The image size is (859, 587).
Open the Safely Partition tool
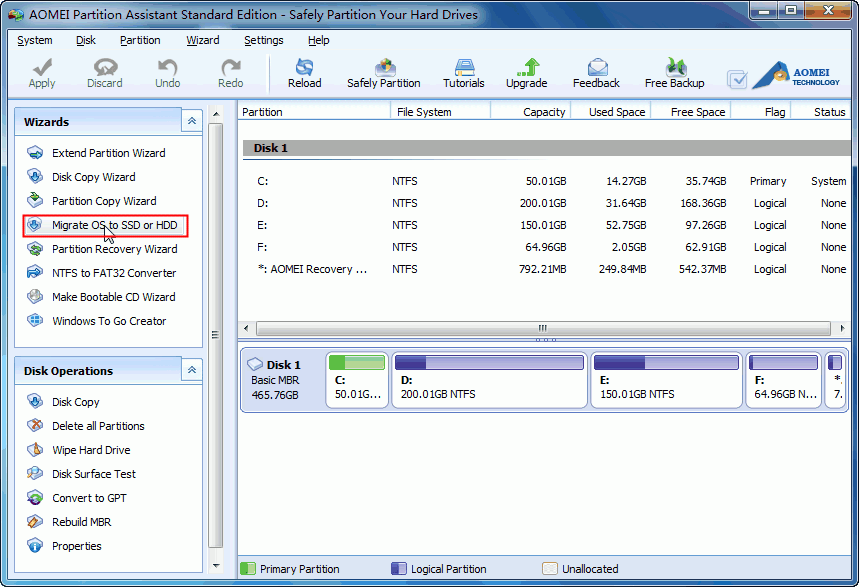(383, 73)
